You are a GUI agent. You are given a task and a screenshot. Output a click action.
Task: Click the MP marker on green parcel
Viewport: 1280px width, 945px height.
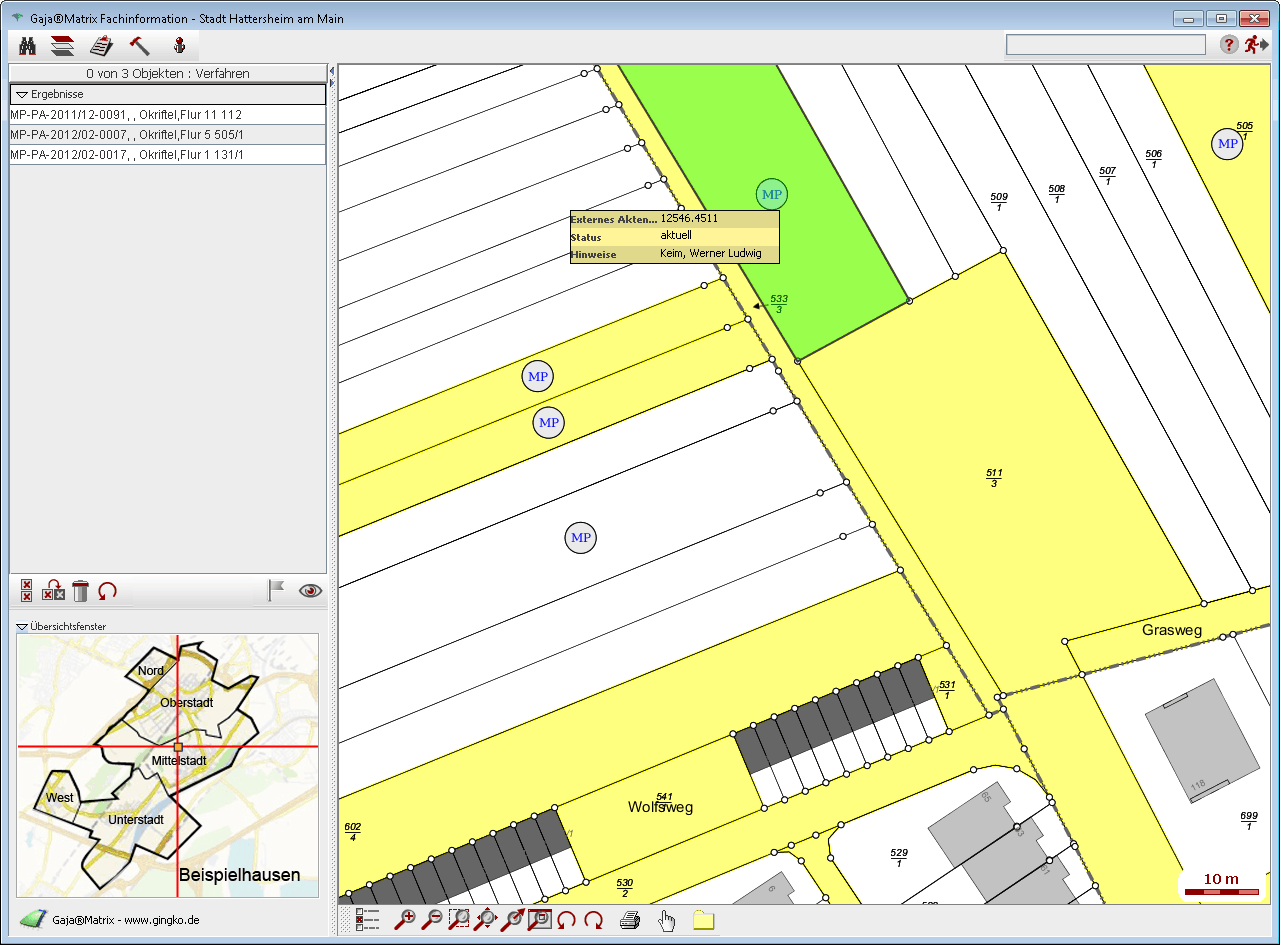pyautogui.click(x=771, y=194)
